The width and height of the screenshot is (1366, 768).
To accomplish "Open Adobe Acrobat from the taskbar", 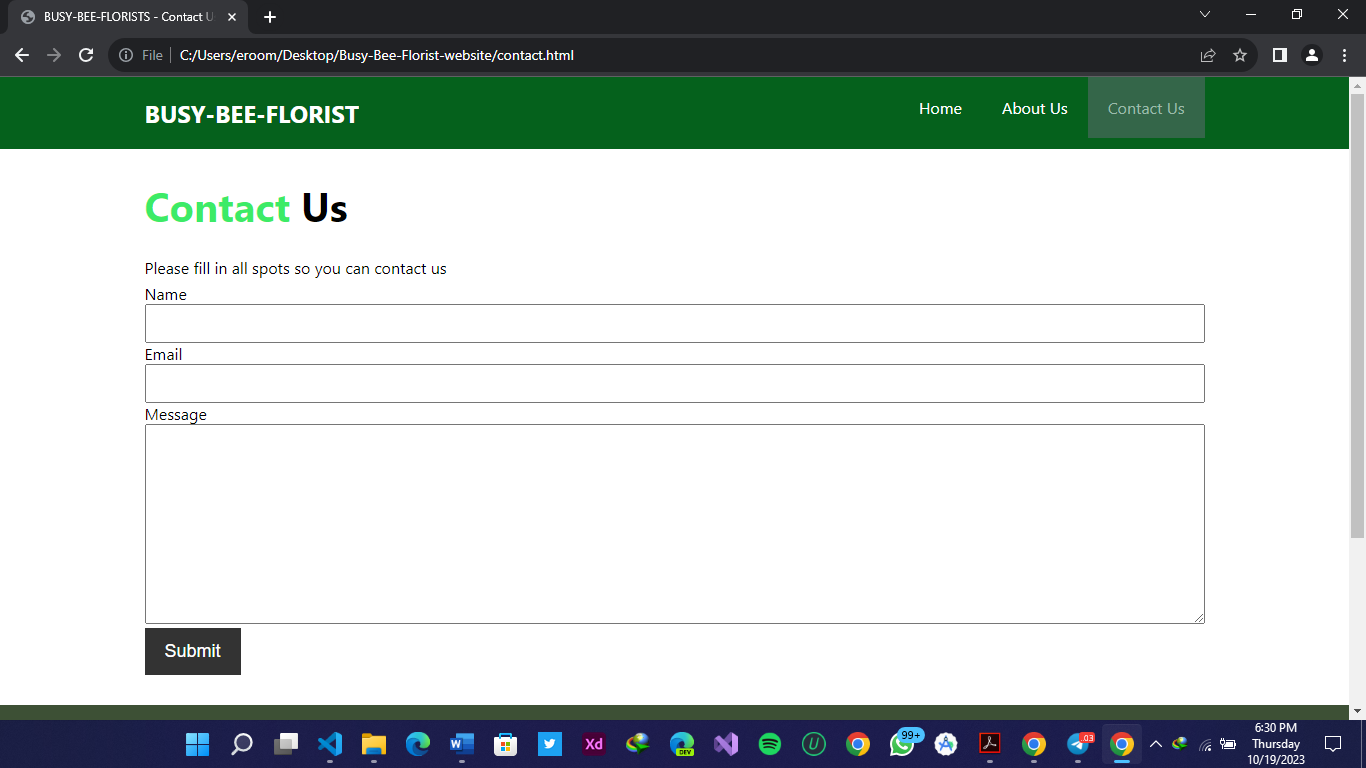I will tap(989, 744).
